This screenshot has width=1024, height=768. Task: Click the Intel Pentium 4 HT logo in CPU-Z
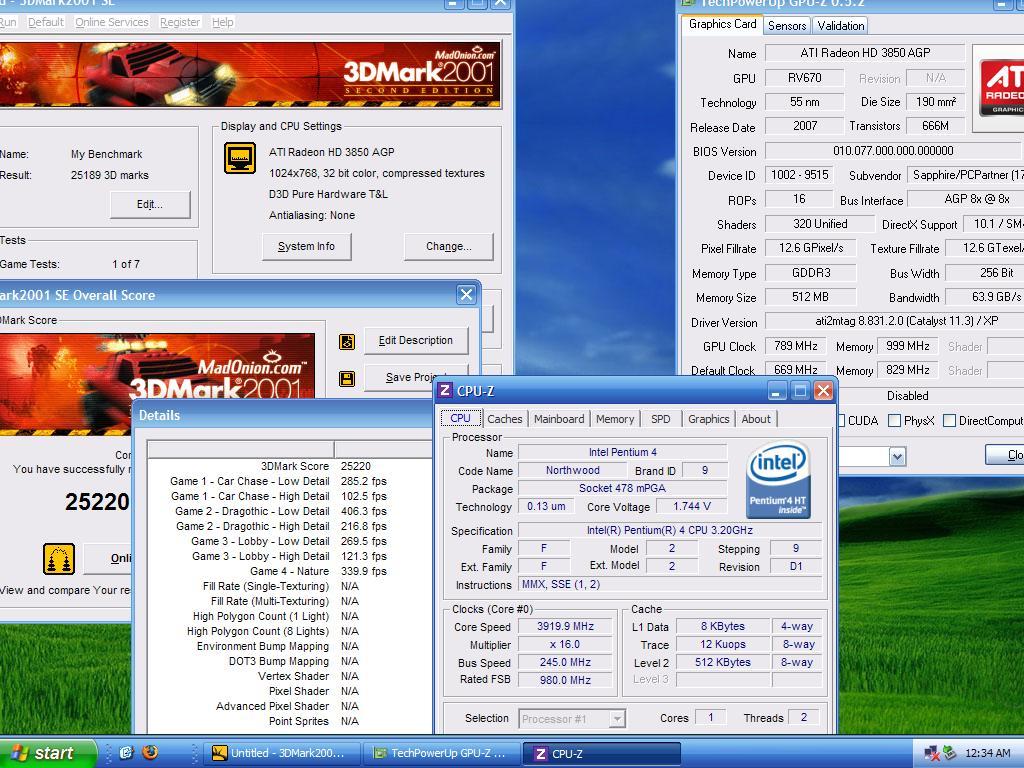pos(778,480)
